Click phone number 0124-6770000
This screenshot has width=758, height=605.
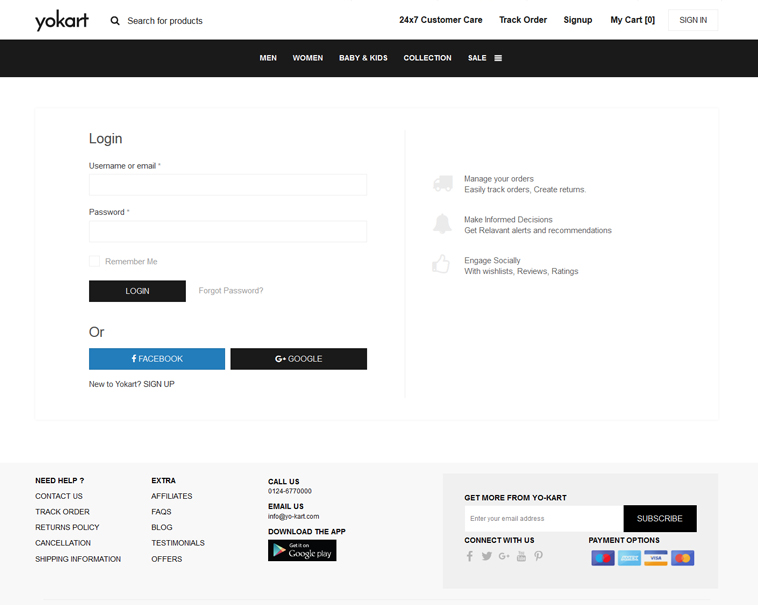[x=290, y=491]
